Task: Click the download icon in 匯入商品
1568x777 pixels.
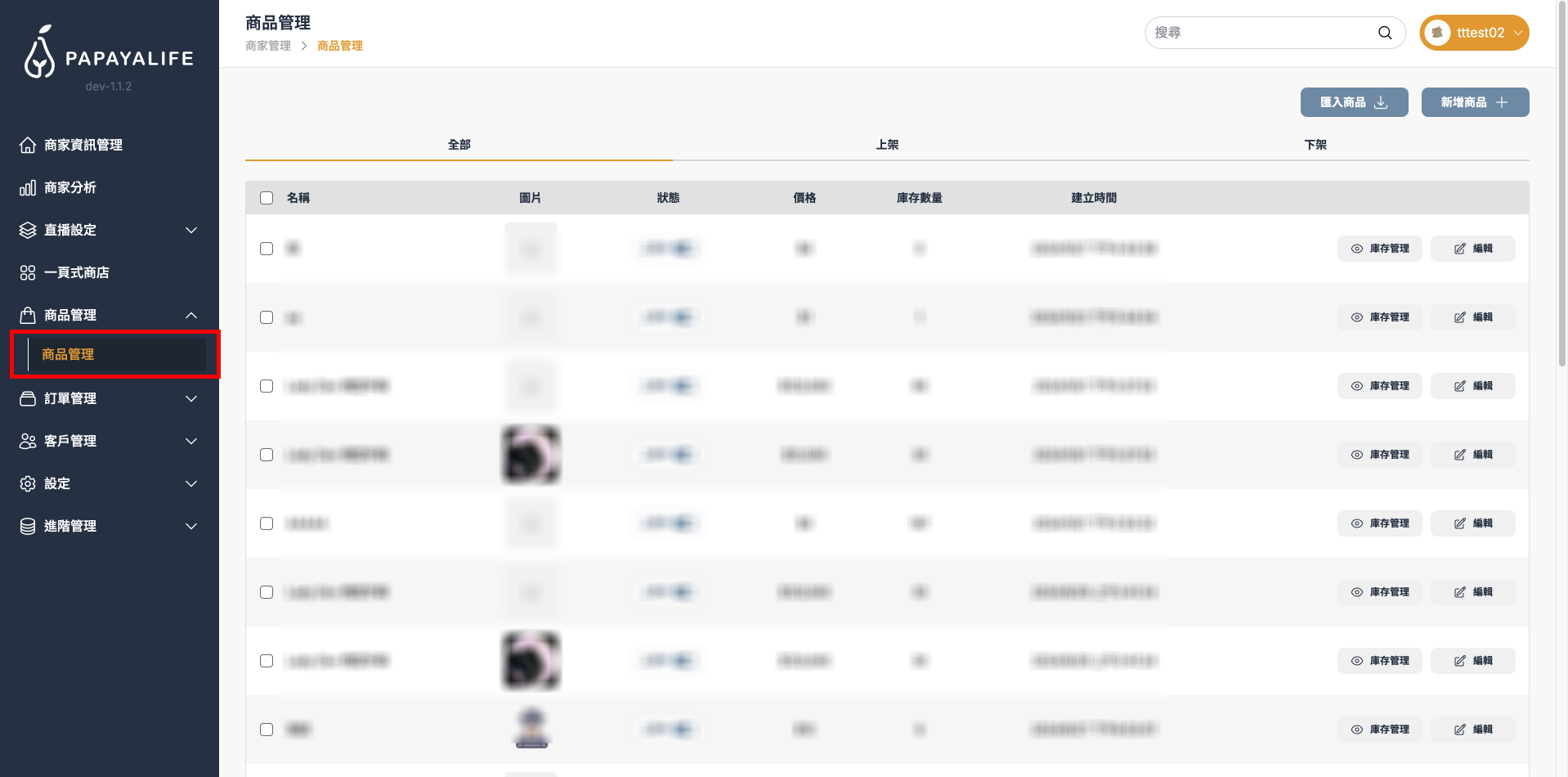Action: pyautogui.click(x=1381, y=102)
